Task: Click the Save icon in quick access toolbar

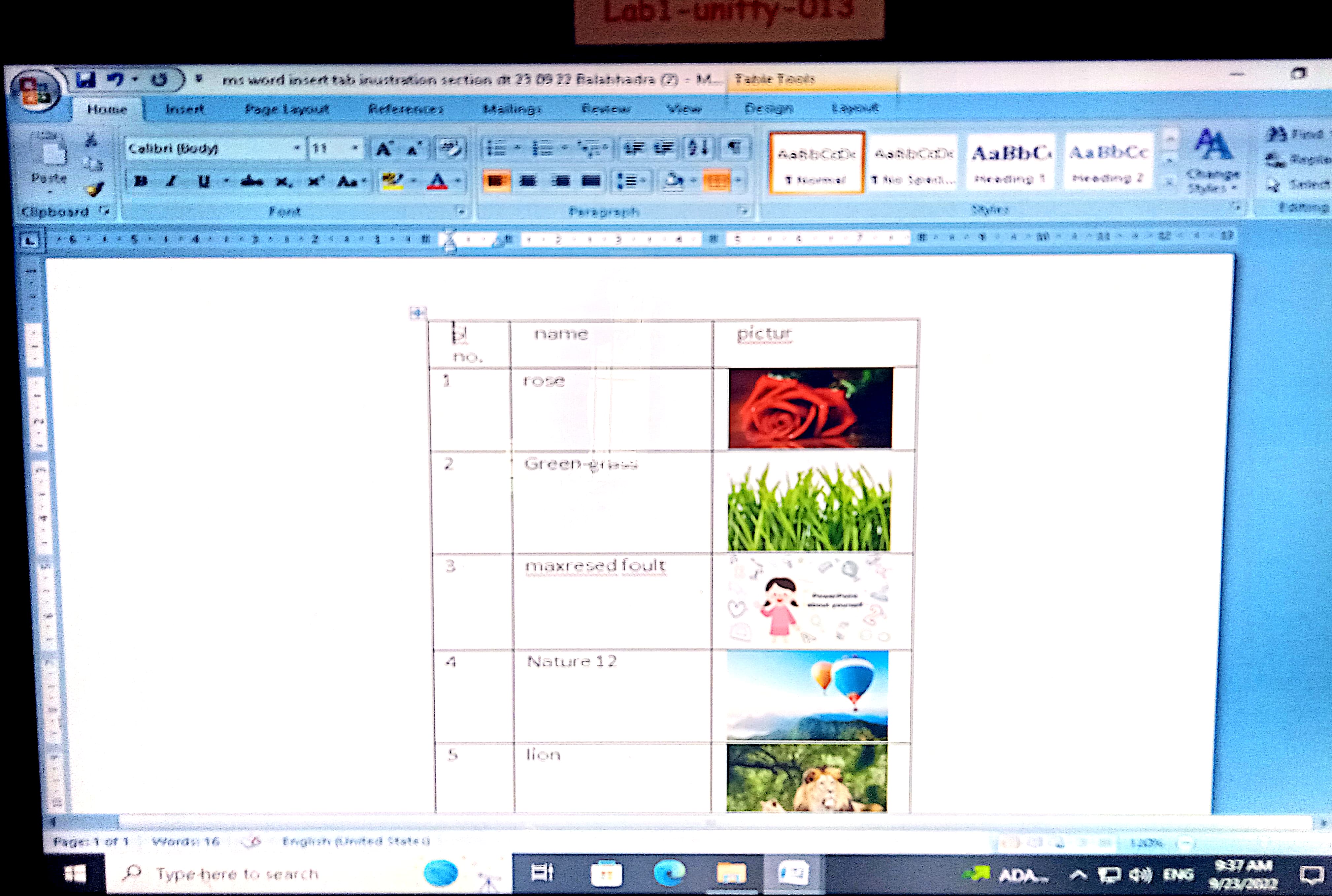Action: (86, 80)
